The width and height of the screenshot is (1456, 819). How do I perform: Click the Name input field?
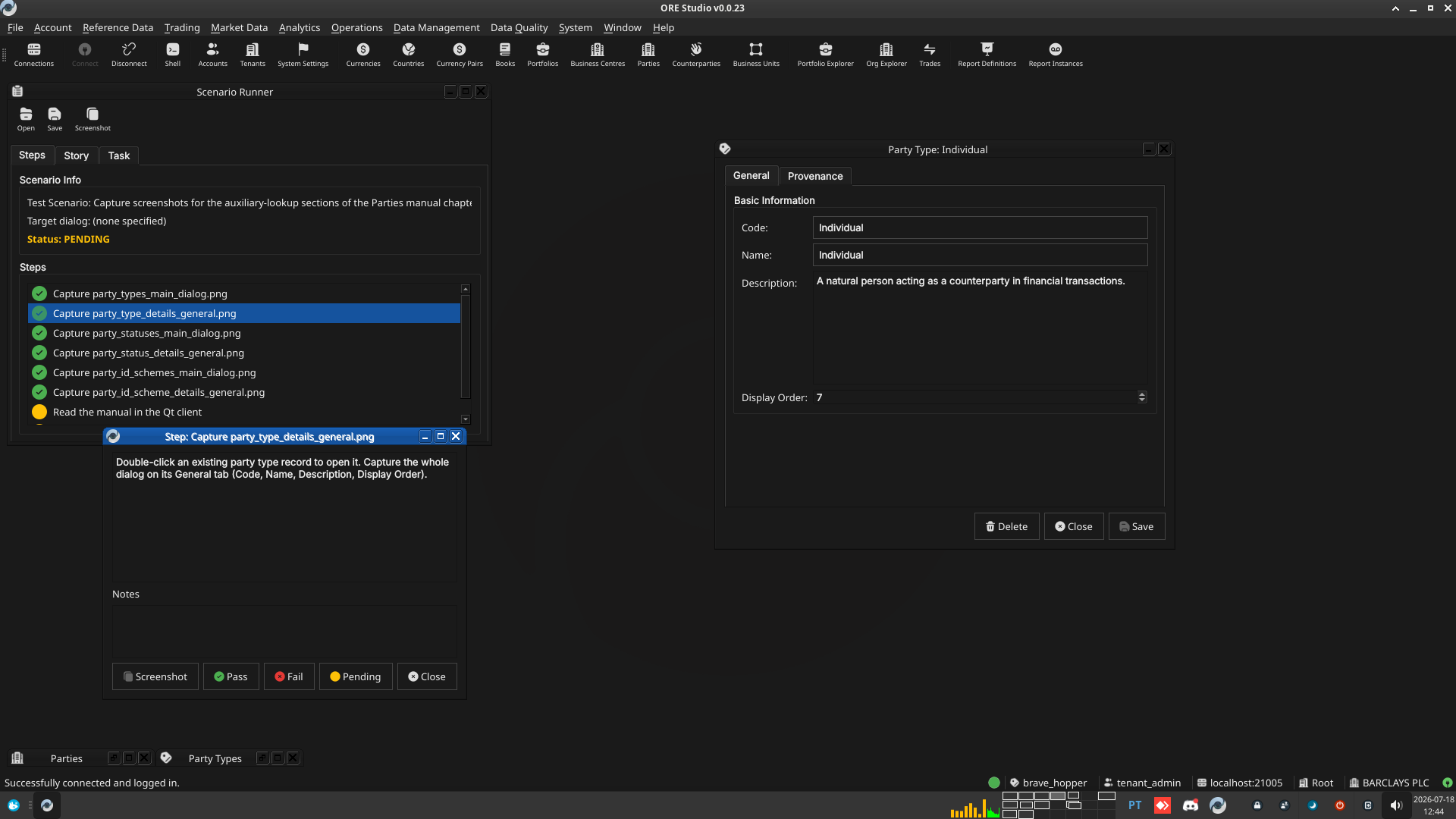[x=980, y=255]
